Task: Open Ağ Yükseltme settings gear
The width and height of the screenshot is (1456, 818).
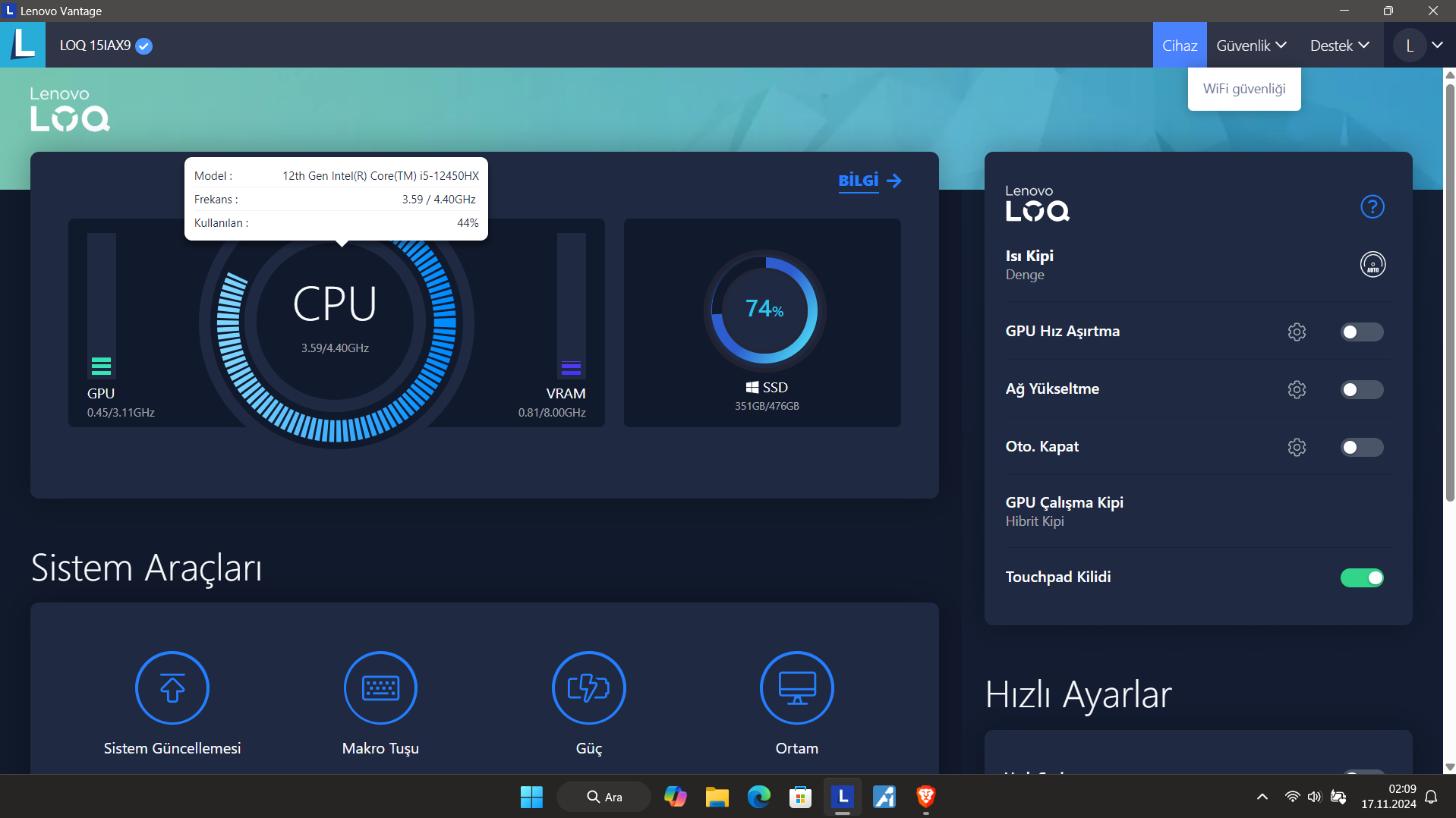Action: [1297, 389]
